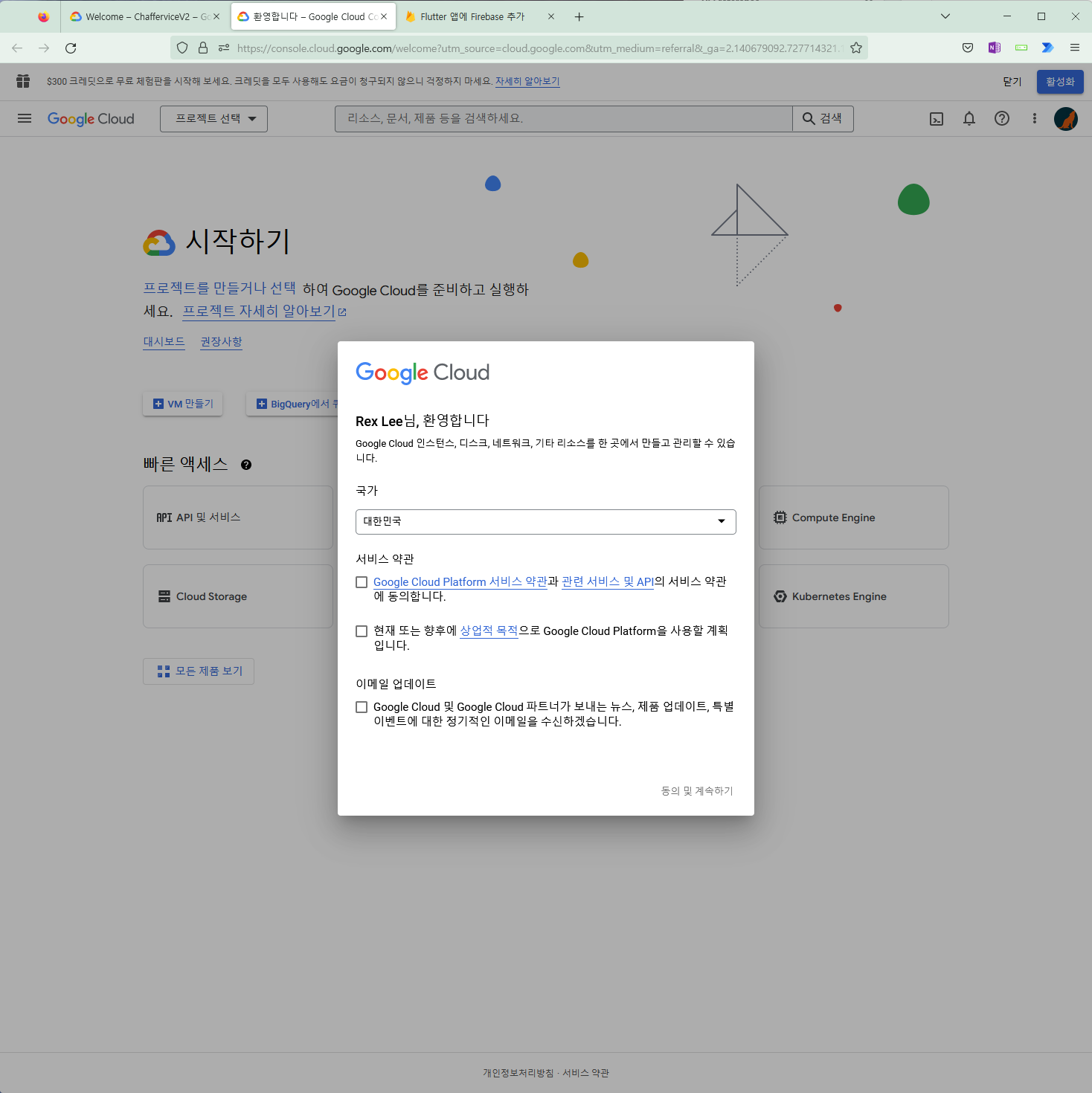The width and height of the screenshot is (1092, 1093).
Task: Switch to Flutter 앱에 Firebase 추가 tab
Action: tap(481, 16)
